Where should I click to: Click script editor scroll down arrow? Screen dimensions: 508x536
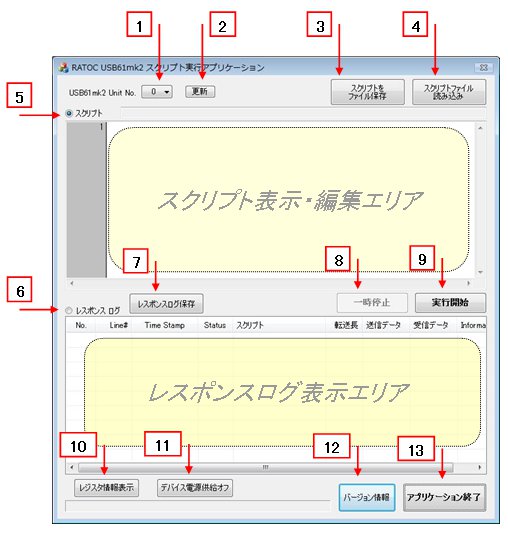(x=480, y=272)
